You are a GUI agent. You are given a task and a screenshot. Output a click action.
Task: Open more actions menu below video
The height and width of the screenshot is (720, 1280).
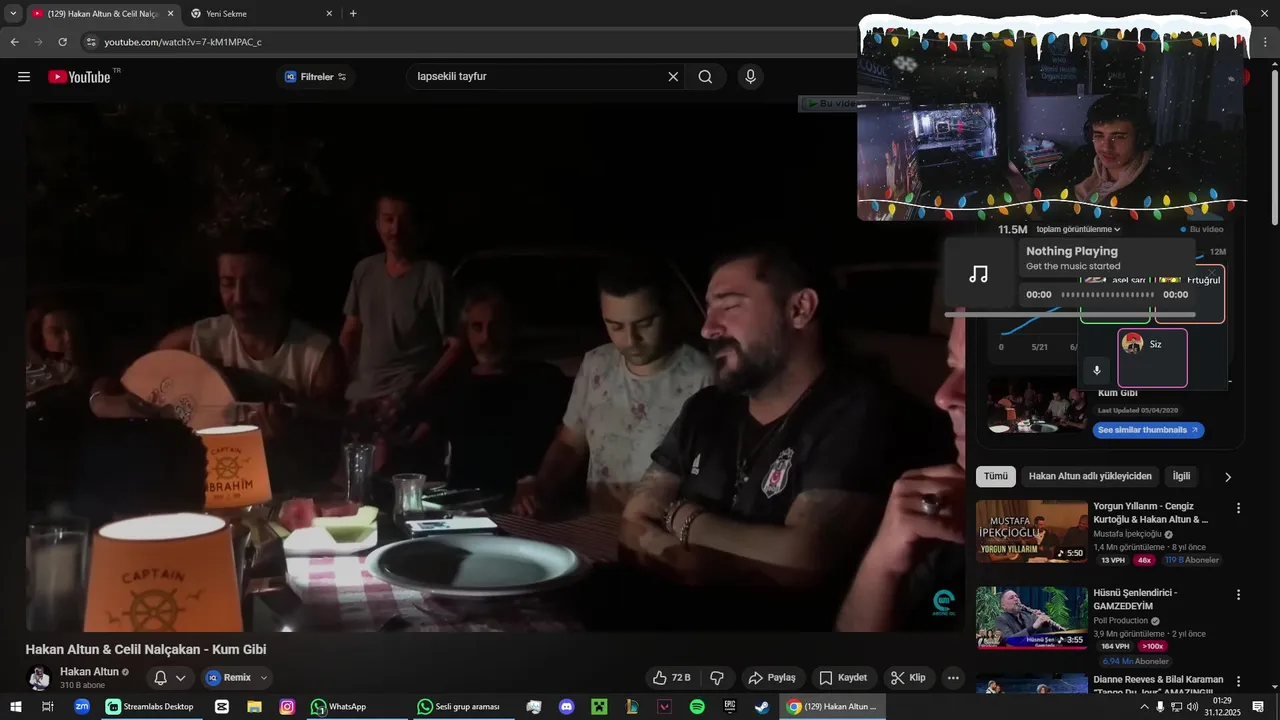pyautogui.click(x=953, y=678)
